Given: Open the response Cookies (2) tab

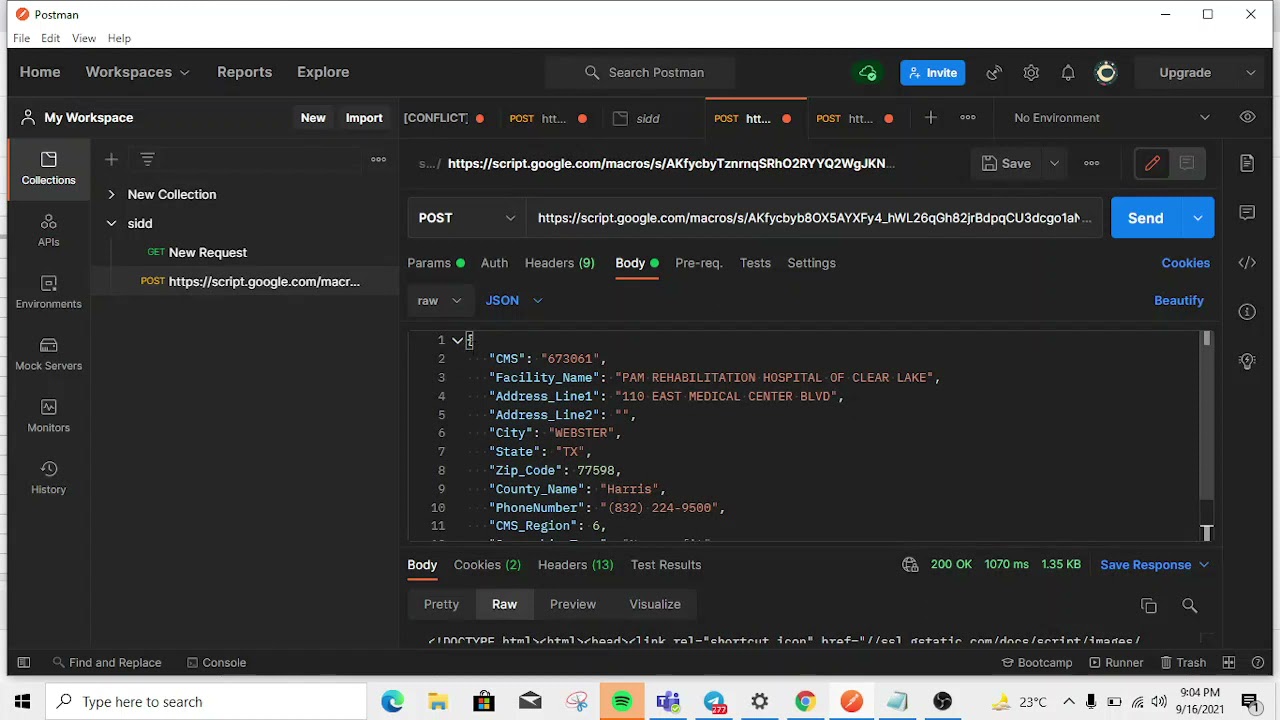Looking at the screenshot, I should [x=487, y=565].
